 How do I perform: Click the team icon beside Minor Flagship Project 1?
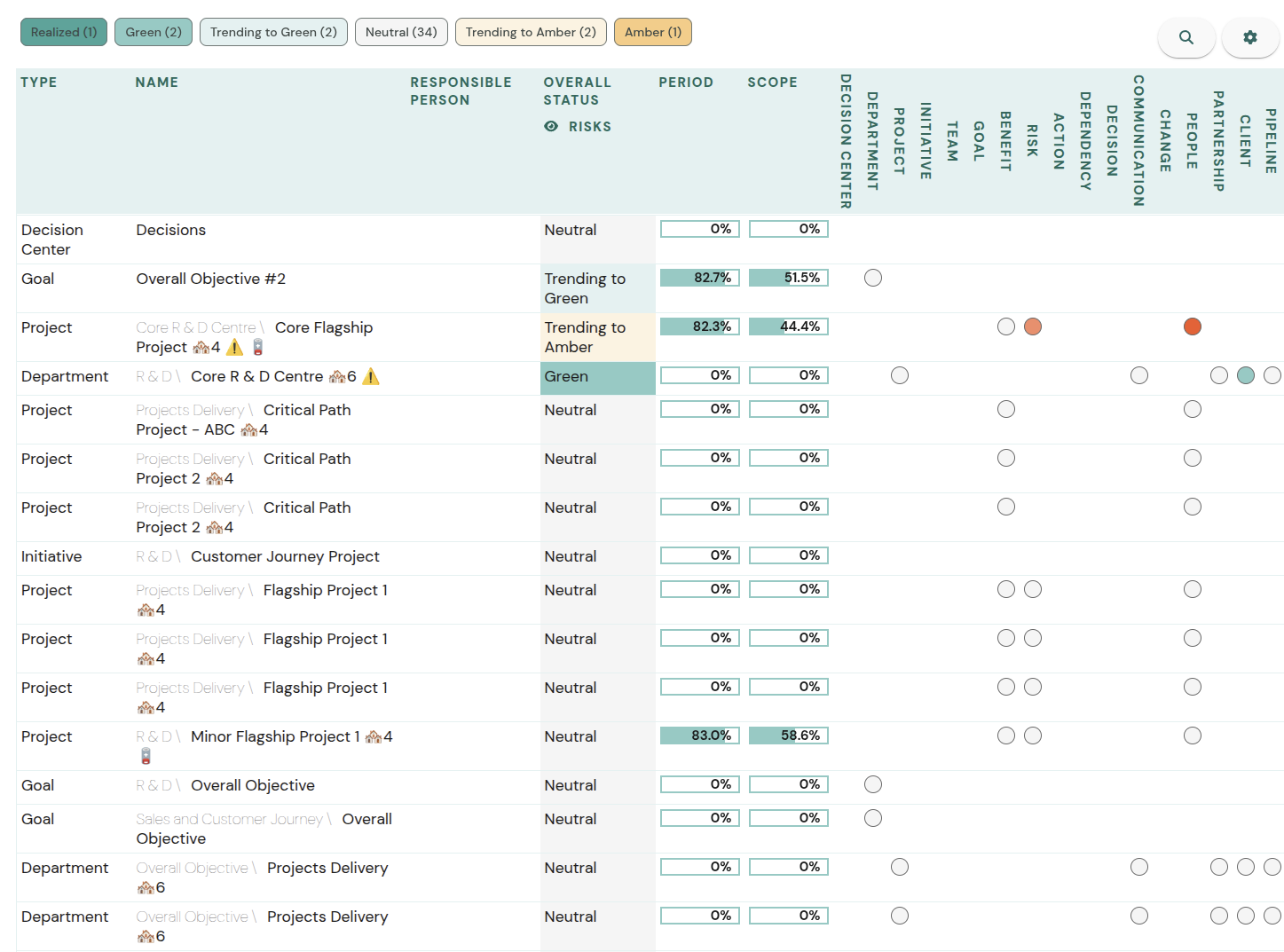[x=374, y=736]
